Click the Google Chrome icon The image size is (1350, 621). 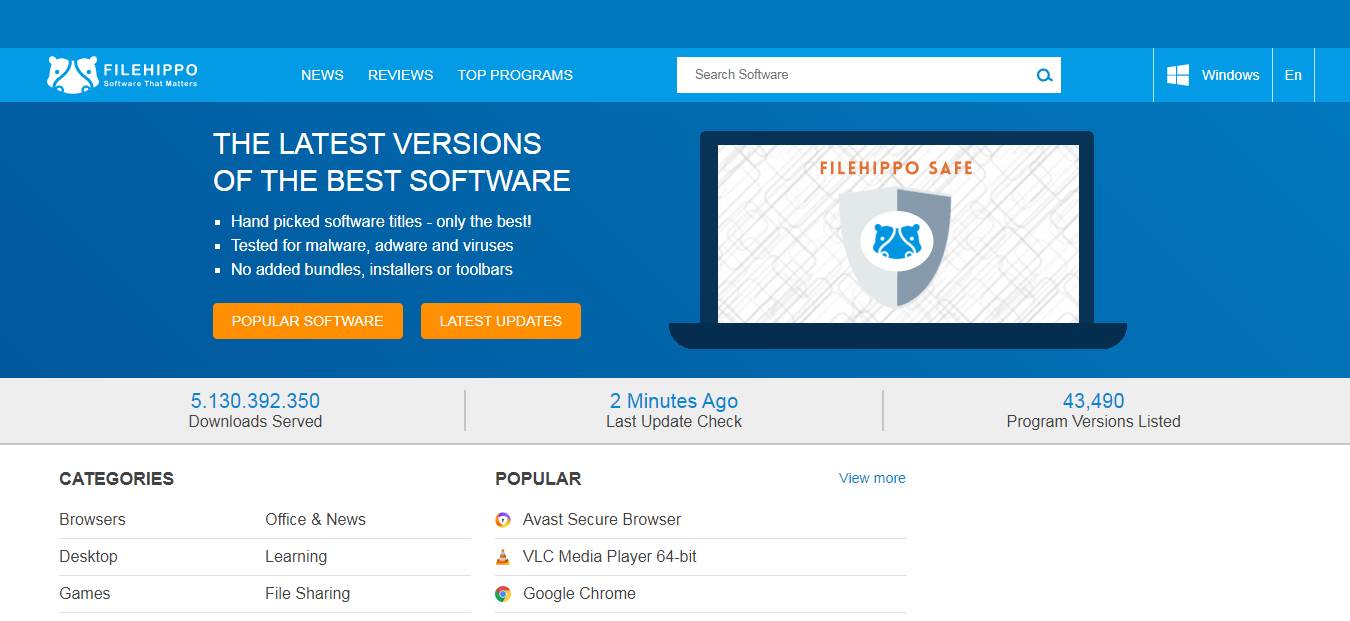pos(503,594)
